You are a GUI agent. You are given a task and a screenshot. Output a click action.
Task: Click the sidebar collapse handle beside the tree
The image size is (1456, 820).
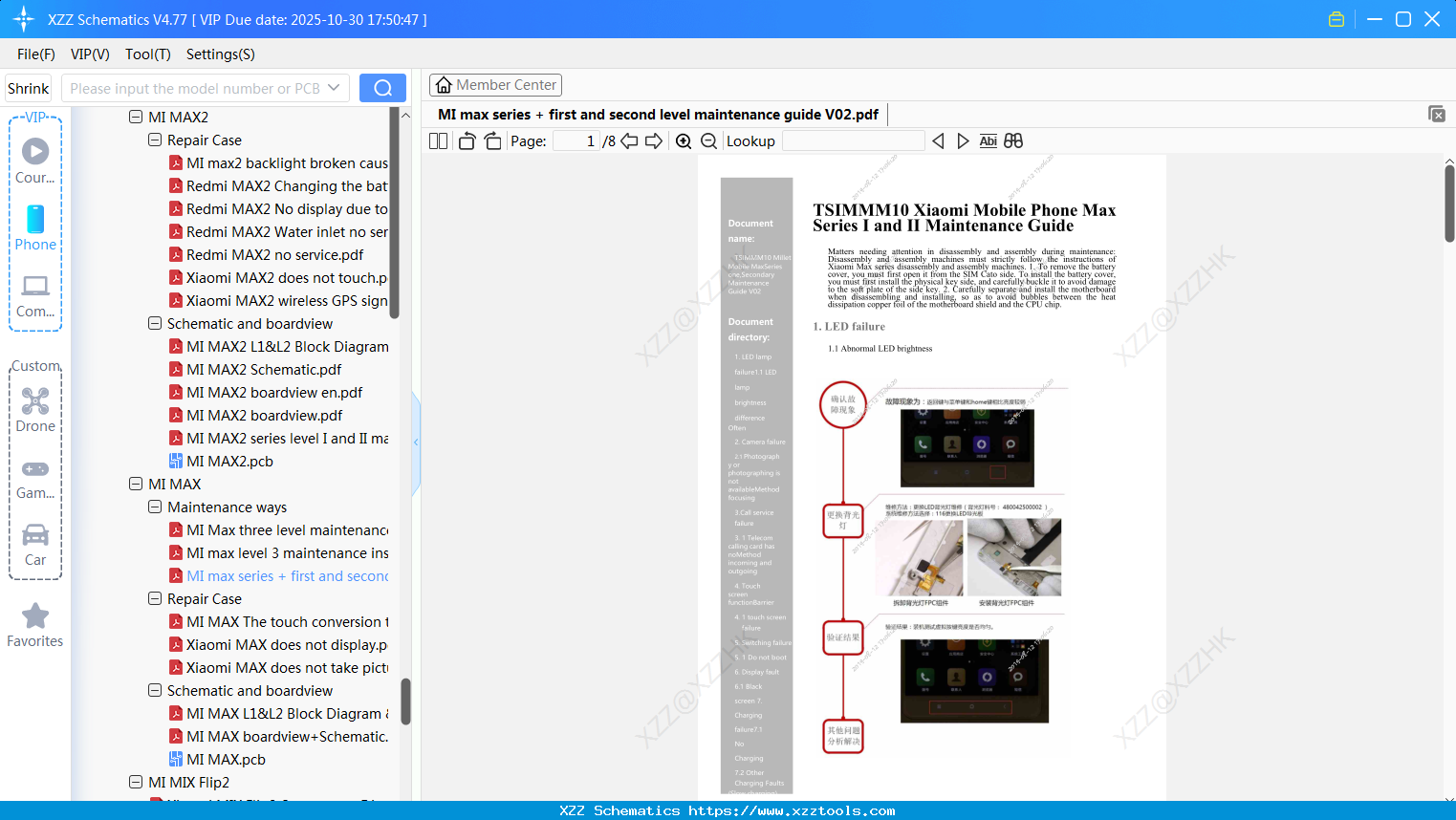(416, 442)
